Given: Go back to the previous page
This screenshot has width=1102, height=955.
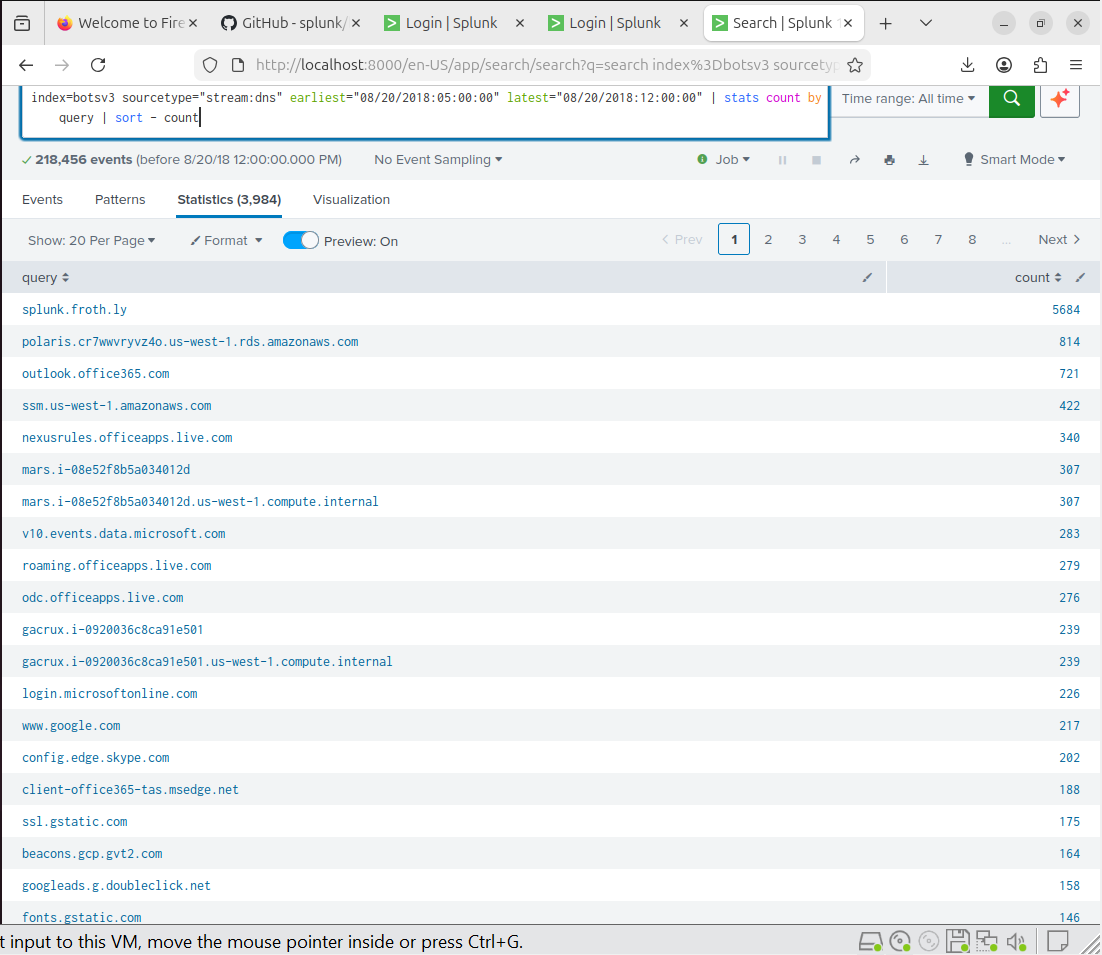Looking at the screenshot, I should pyautogui.click(x=27, y=65).
